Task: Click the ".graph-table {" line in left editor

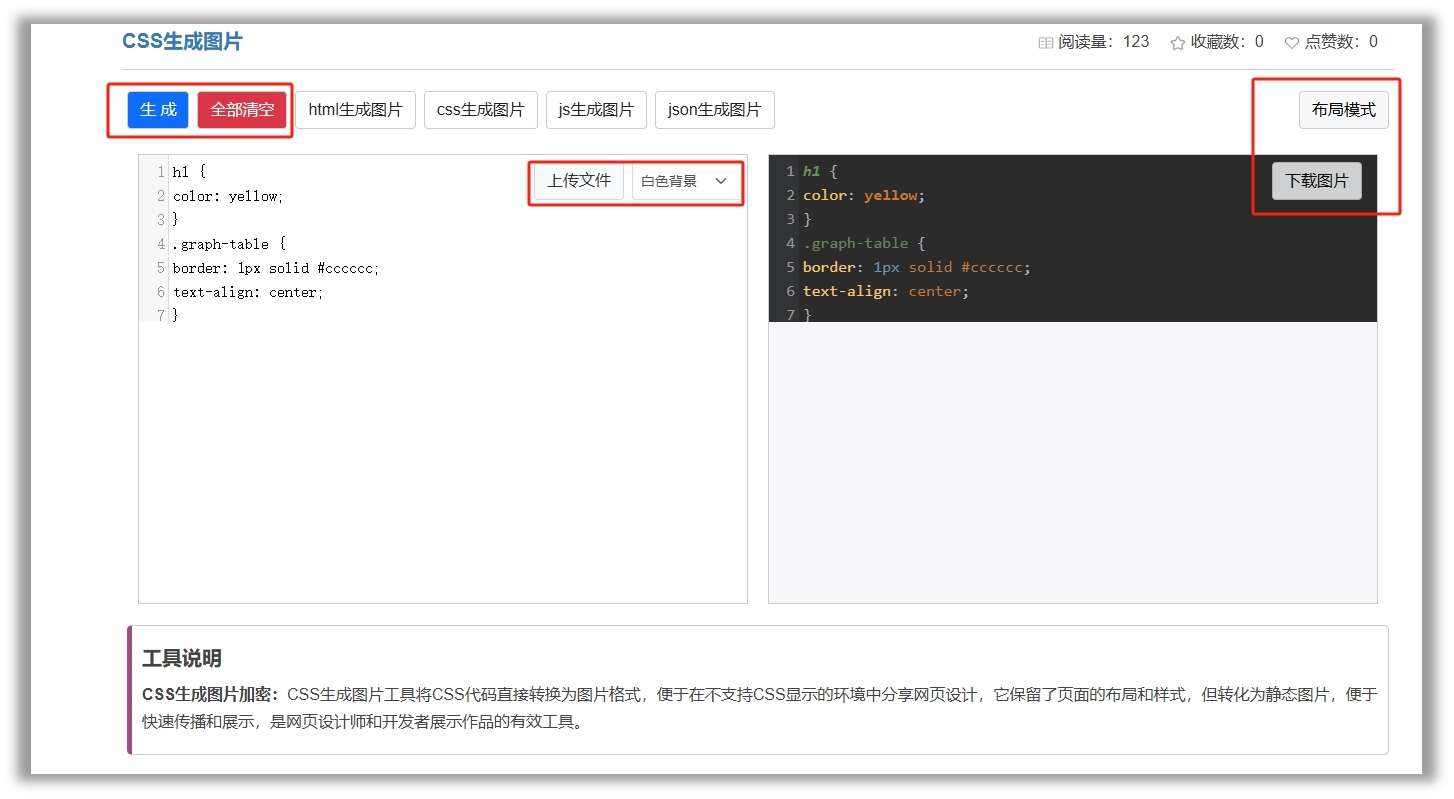Action: 229,244
